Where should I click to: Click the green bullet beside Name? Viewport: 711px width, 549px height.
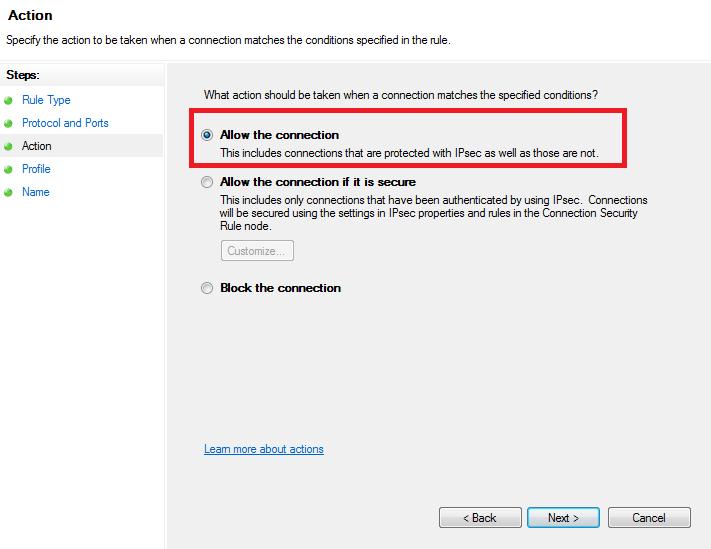click(x=8, y=192)
